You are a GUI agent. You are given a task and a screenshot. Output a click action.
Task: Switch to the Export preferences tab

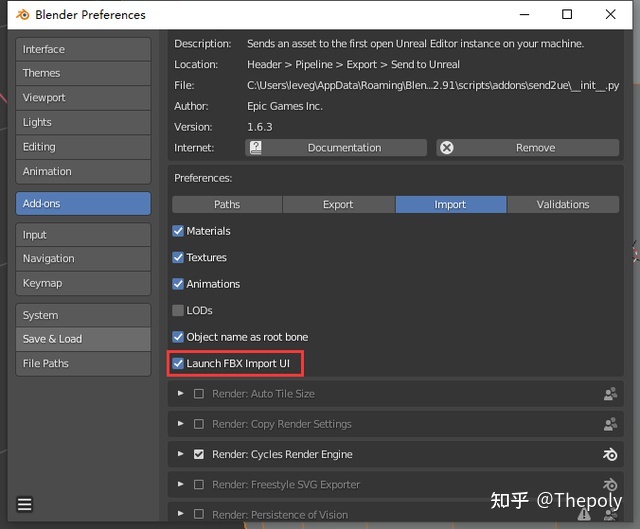coord(338,204)
